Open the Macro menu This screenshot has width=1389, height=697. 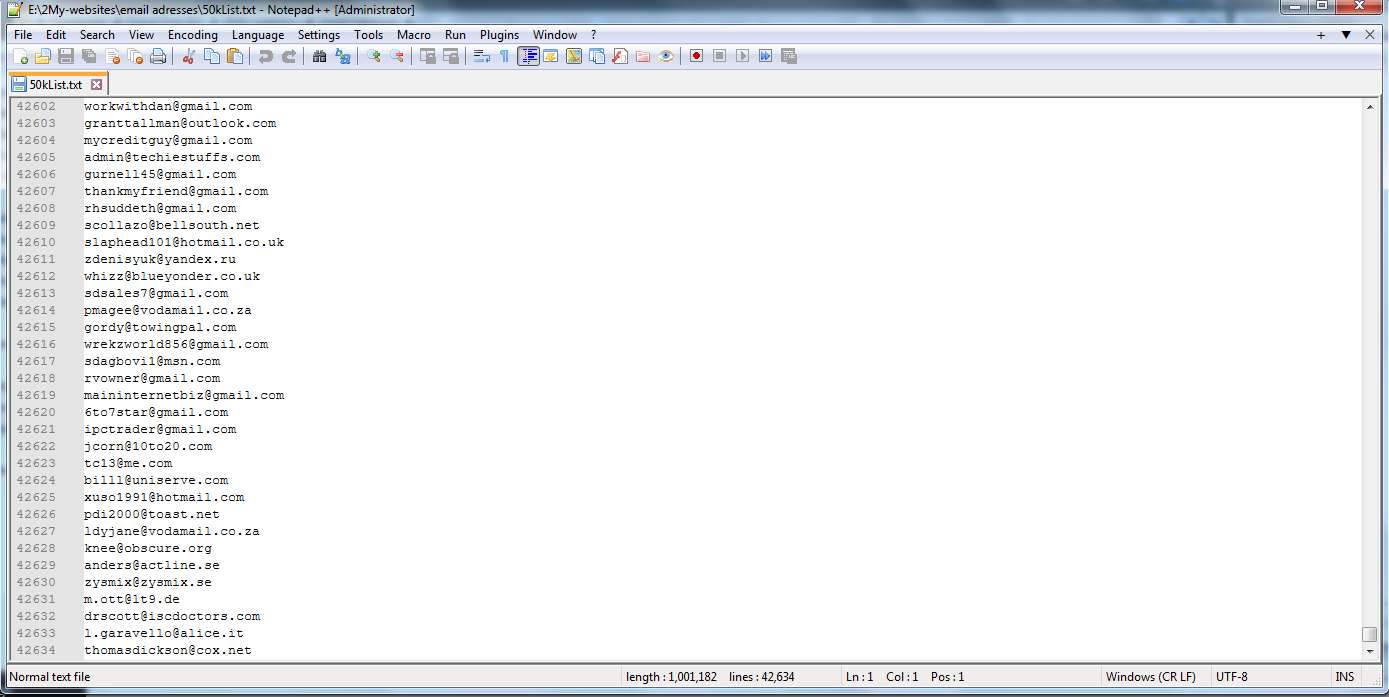click(x=414, y=35)
